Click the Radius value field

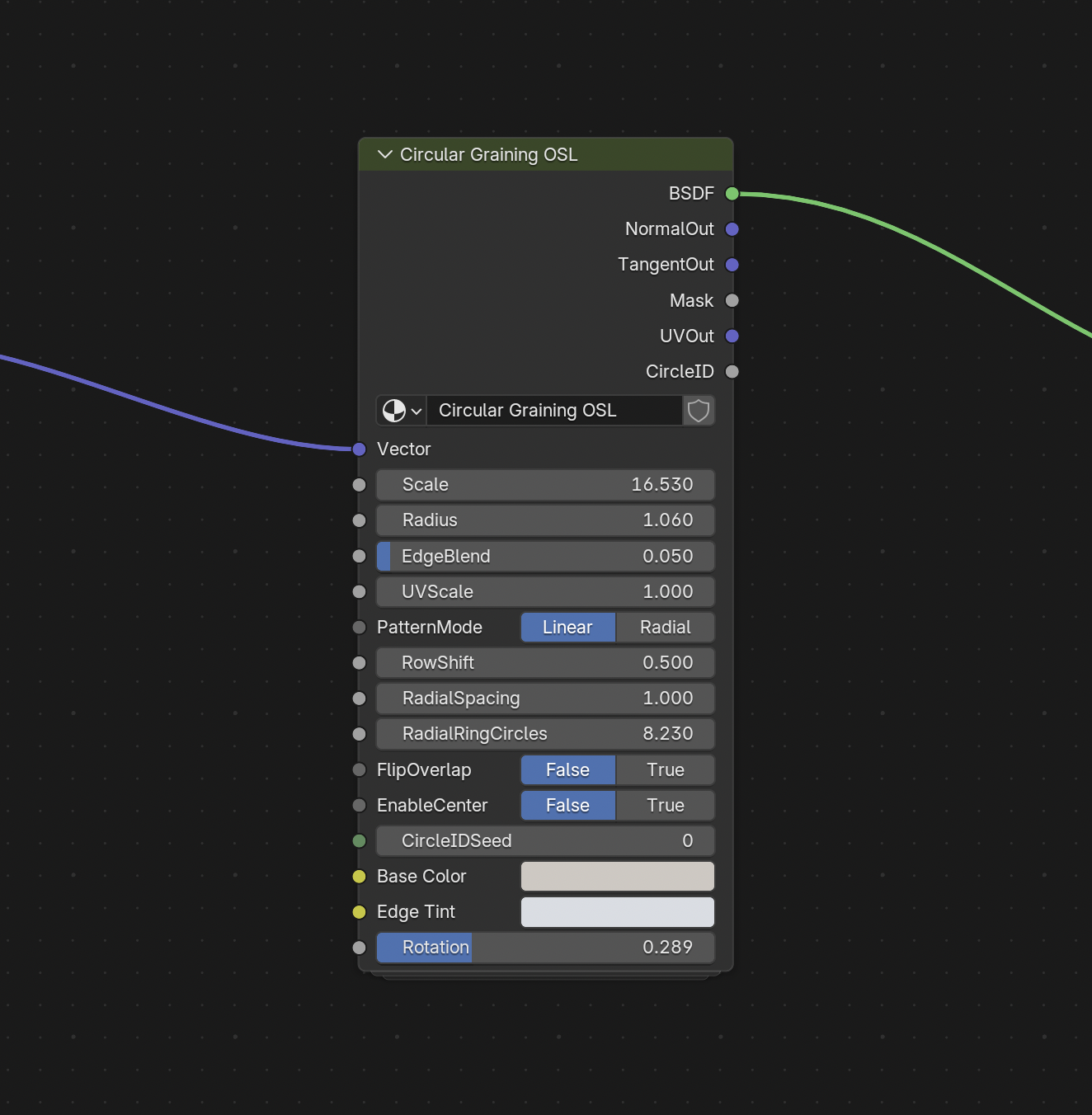[x=545, y=520]
